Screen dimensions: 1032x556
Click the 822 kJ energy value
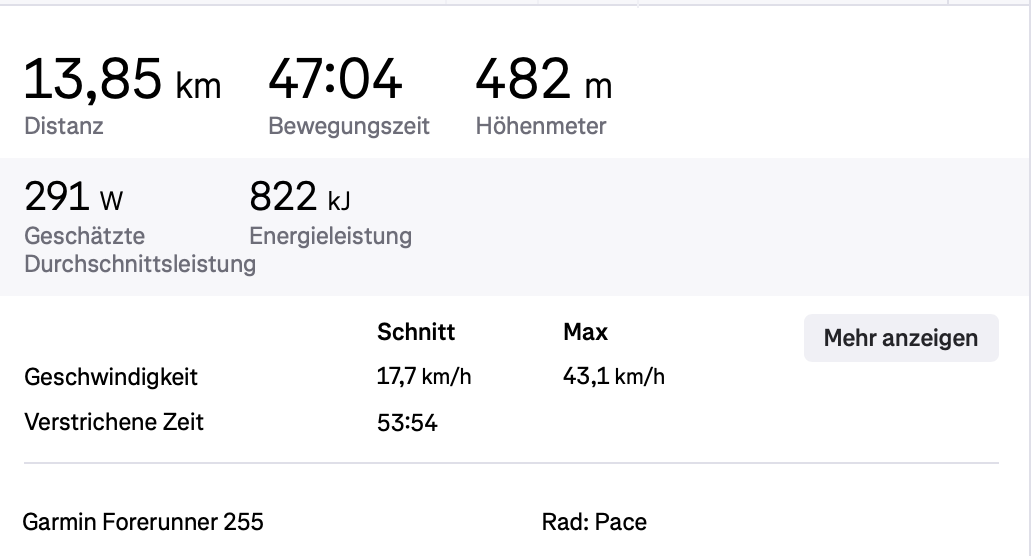(300, 197)
